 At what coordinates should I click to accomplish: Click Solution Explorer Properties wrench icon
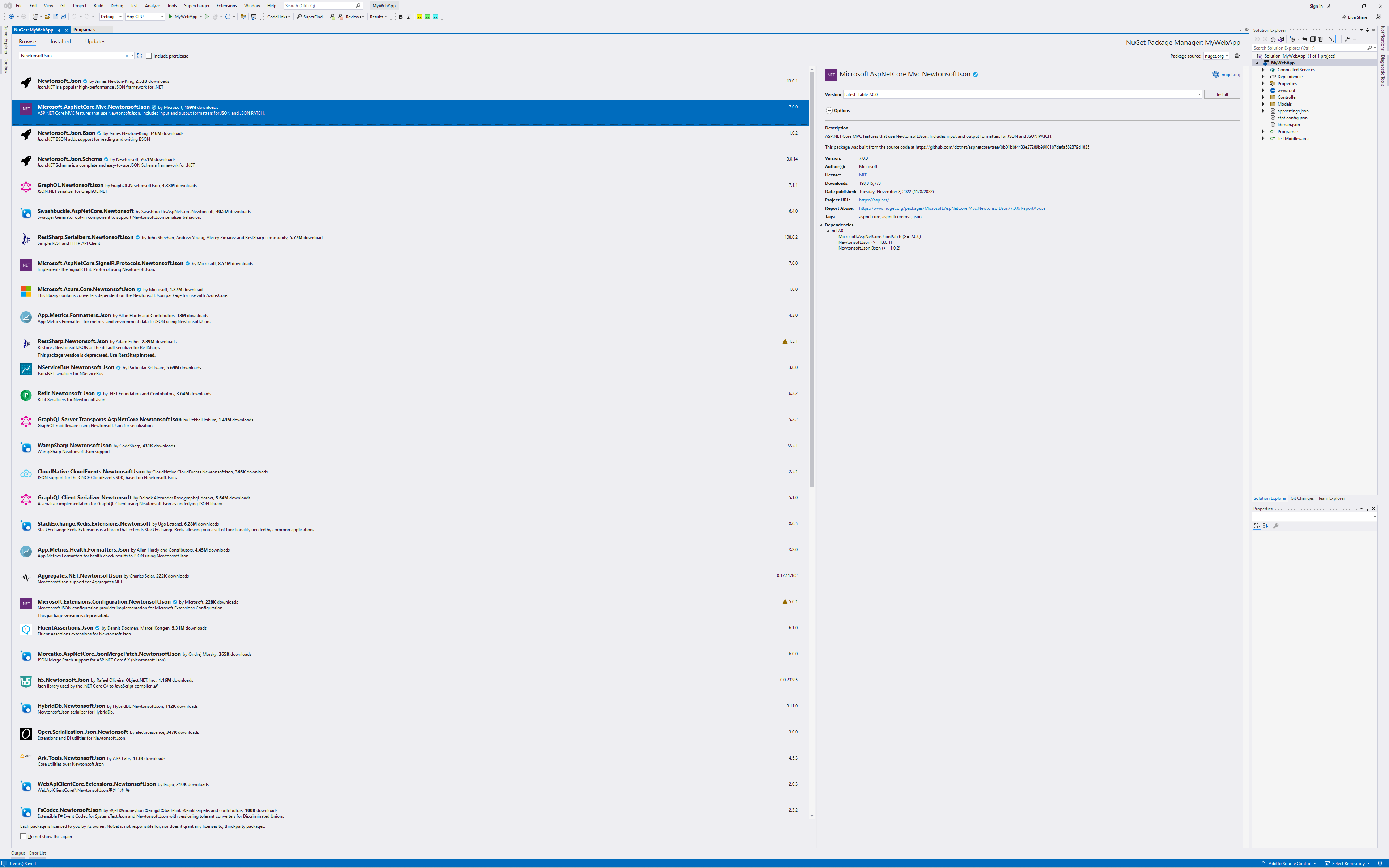point(1347,39)
